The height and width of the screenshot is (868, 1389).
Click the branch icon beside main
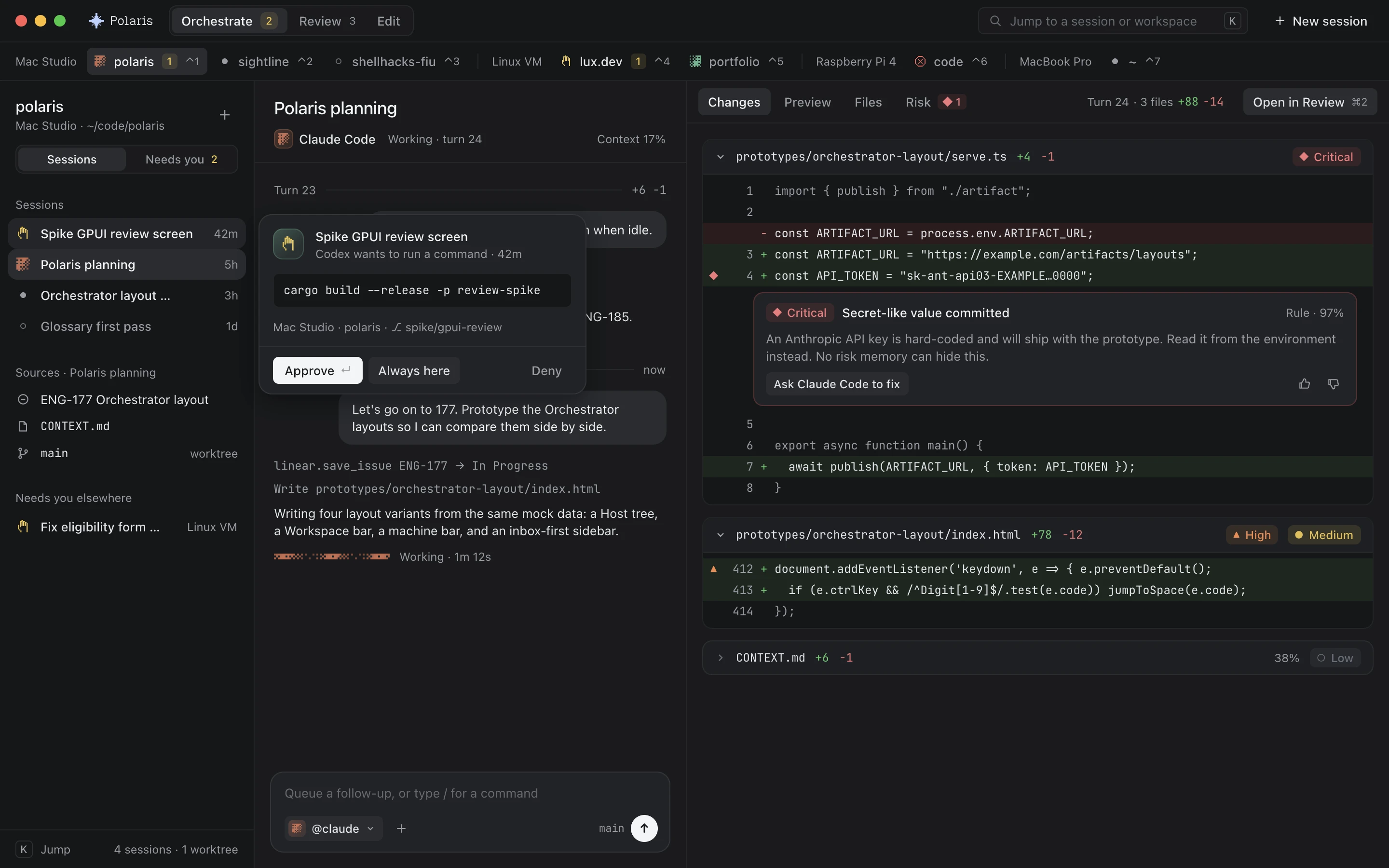coord(23,453)
